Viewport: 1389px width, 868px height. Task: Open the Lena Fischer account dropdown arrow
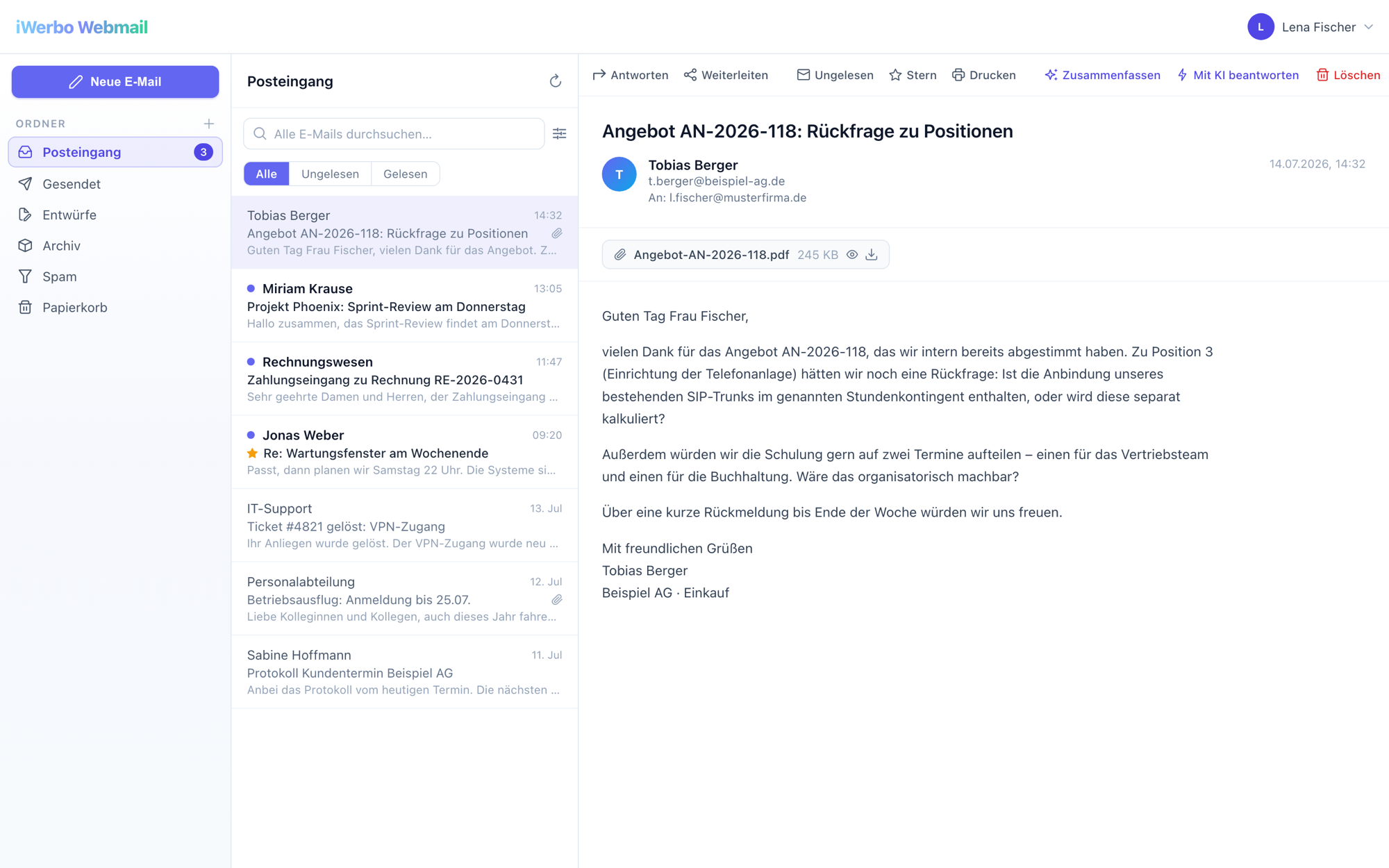coord(1369,27)
